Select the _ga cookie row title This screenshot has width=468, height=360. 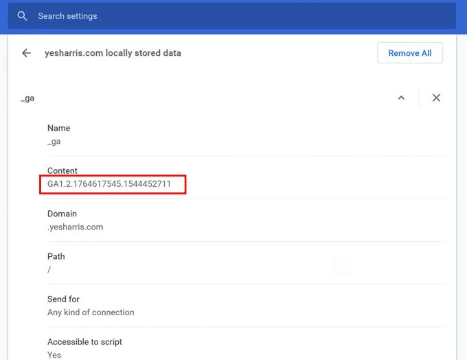[28, 98]
